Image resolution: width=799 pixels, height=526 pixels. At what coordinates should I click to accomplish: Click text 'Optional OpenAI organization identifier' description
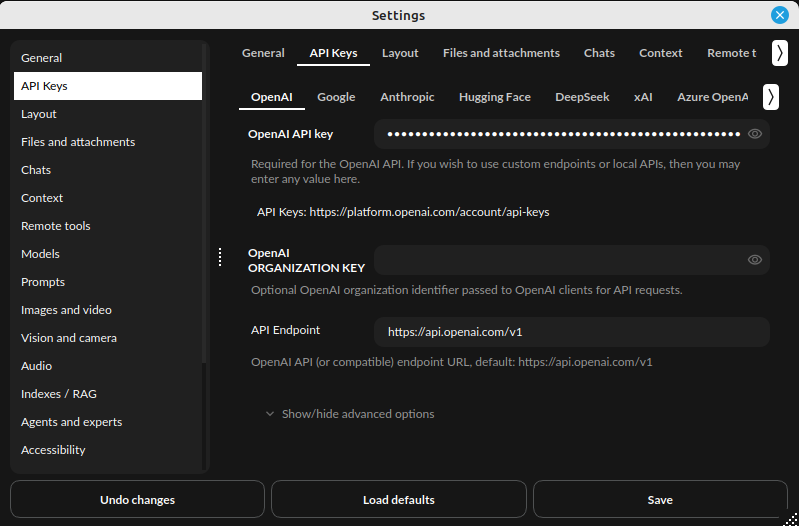tap(467, 290)
